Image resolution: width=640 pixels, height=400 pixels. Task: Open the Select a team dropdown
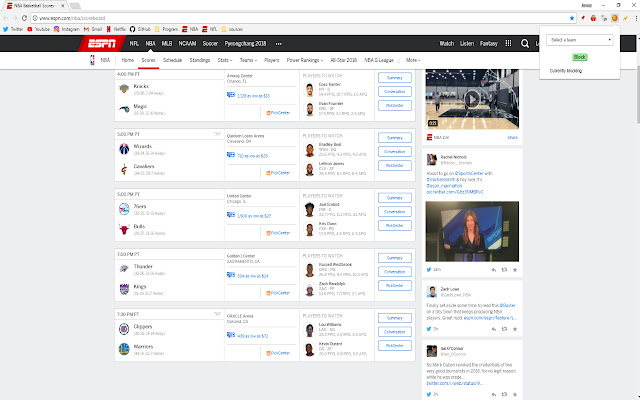click(580, 40)
